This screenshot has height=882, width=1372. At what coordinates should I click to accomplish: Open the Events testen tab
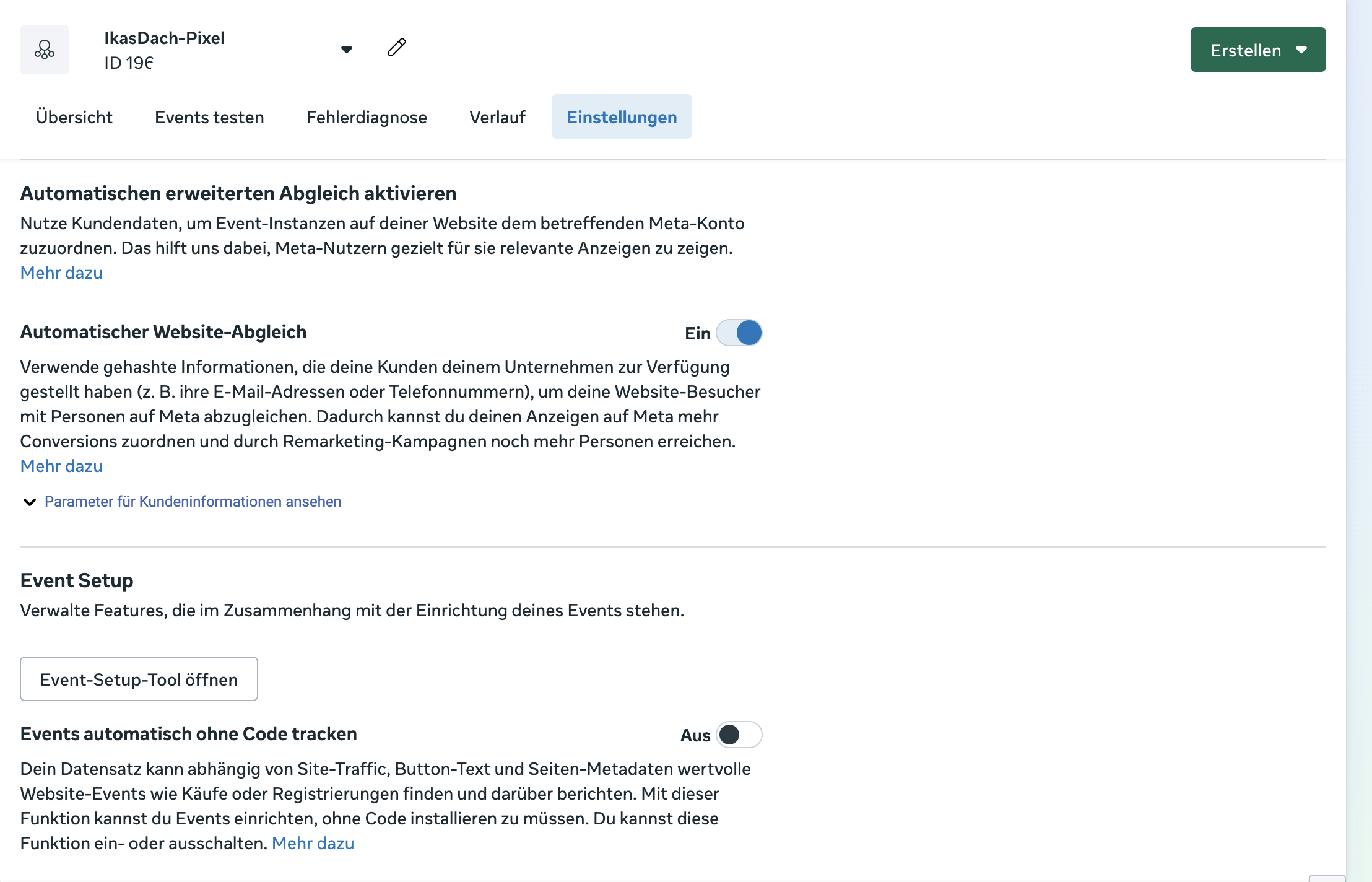coord(209,117)
